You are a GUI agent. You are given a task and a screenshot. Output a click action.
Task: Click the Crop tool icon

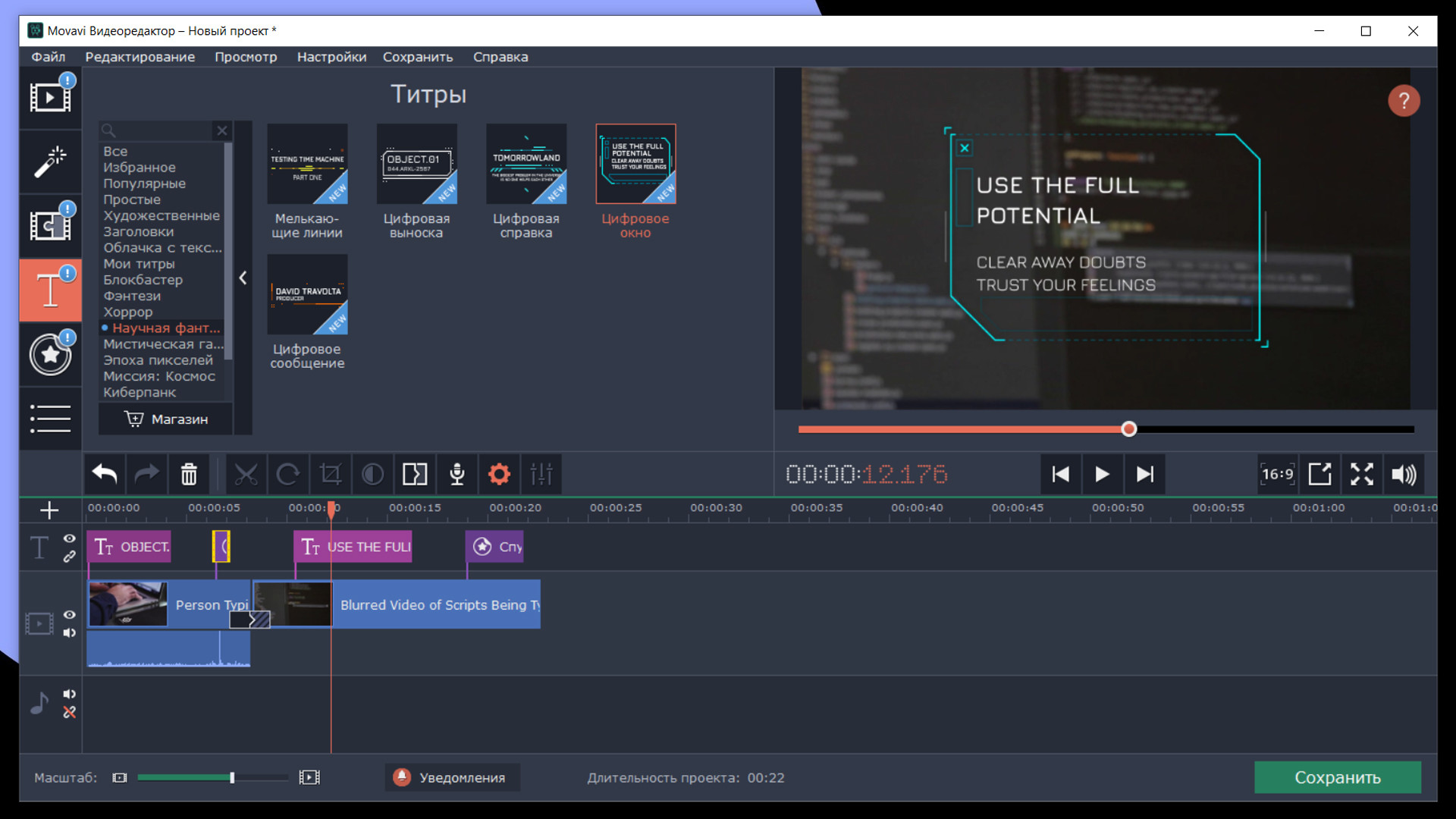tap(331, 475)
